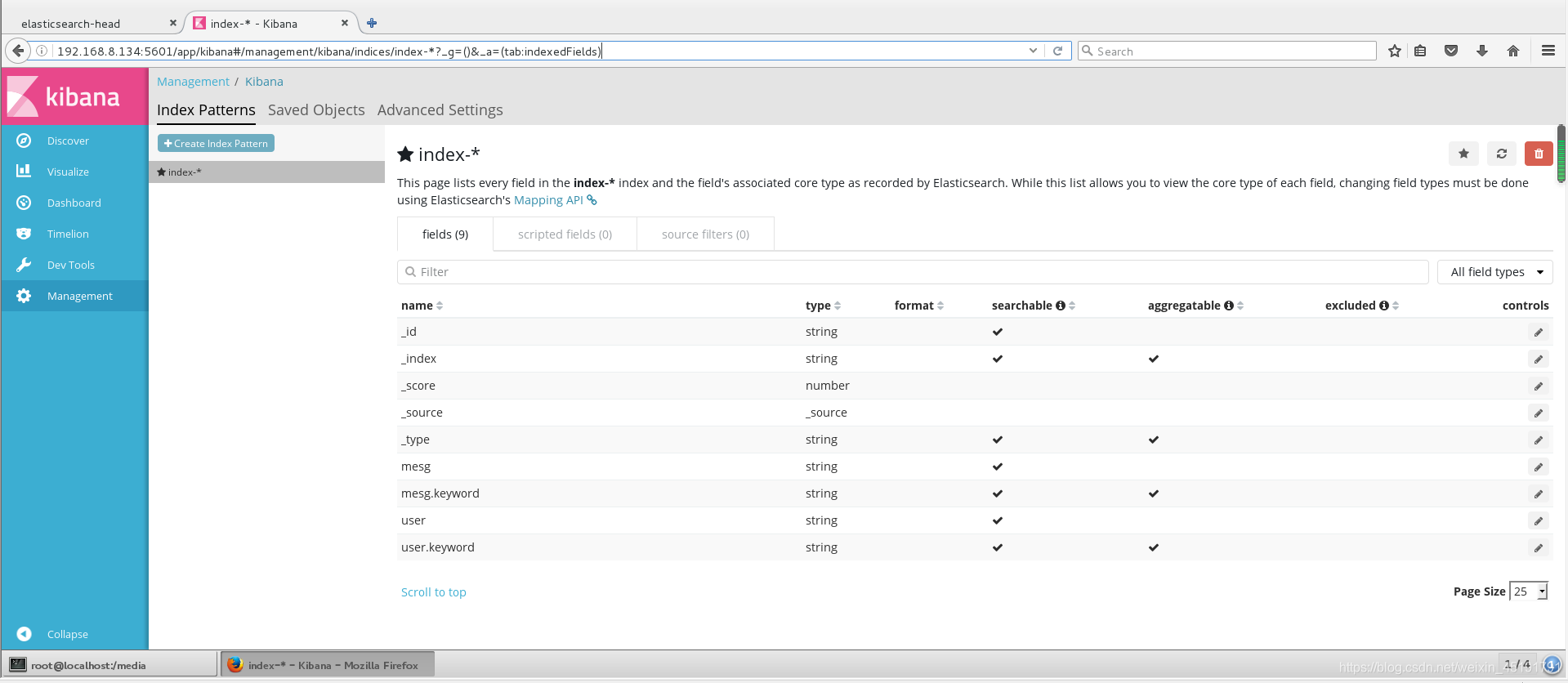The width and height of the screenshot is (1568, 683).
Task: Set index-* as default index star button
Action: pyautogui.click(x=1463, y=154)
